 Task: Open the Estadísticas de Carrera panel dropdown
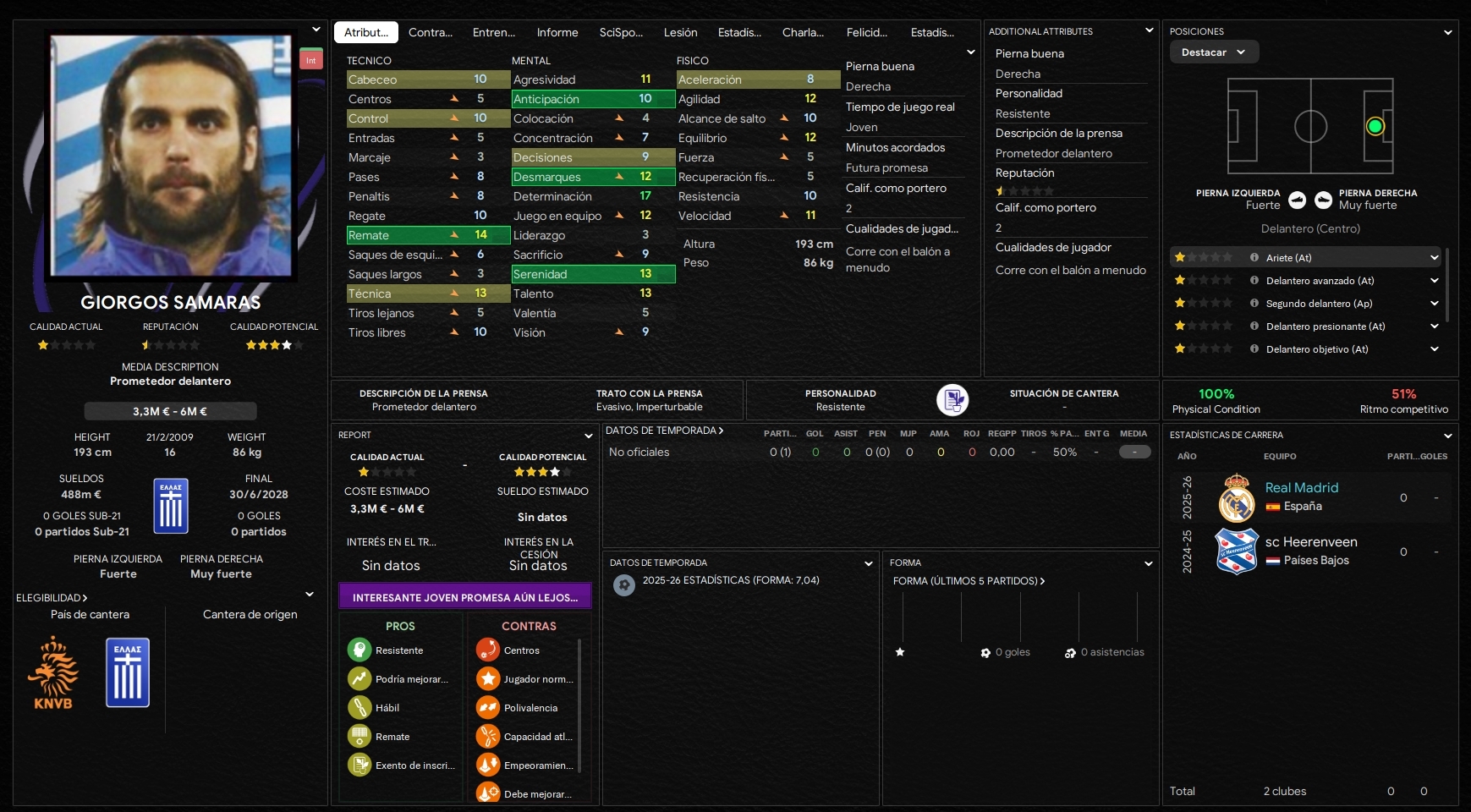coord(1448,436)
